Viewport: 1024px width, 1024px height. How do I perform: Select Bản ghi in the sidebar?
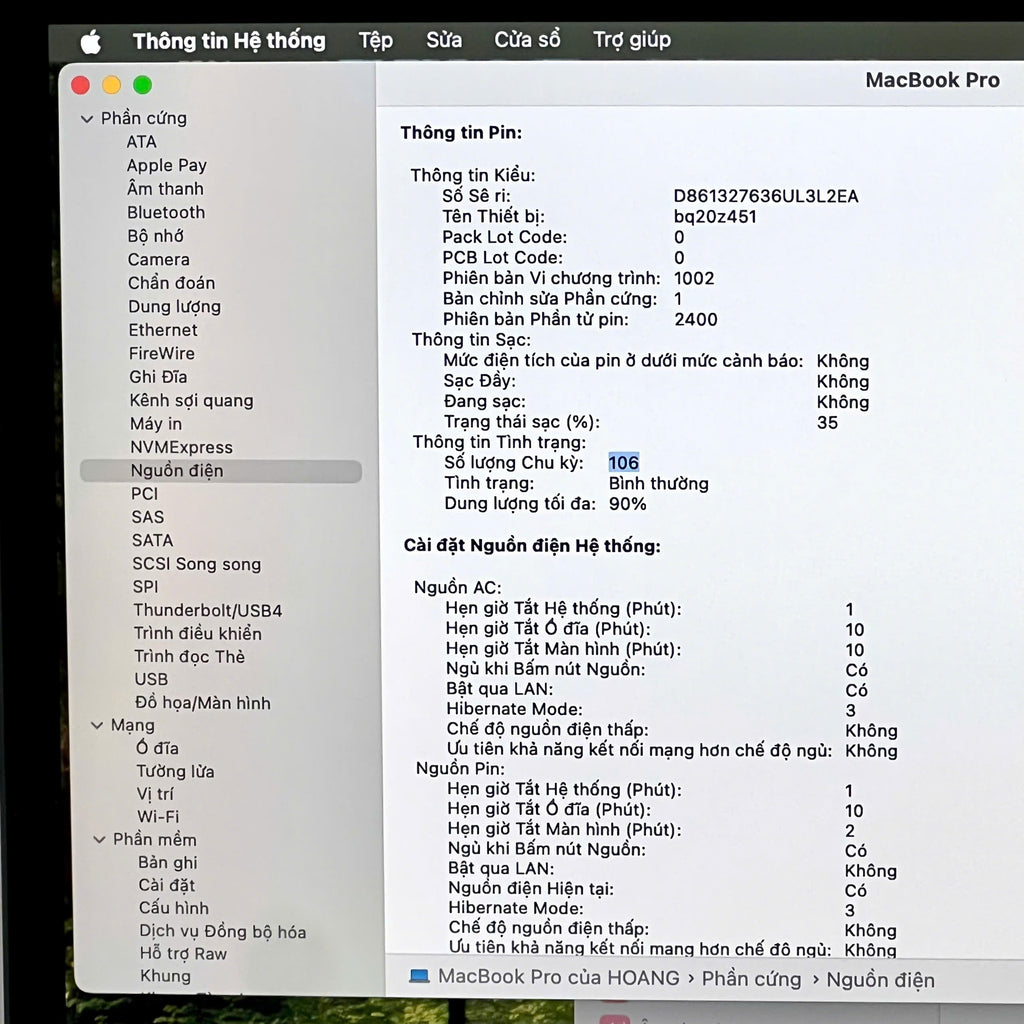[x=168, y=863]
